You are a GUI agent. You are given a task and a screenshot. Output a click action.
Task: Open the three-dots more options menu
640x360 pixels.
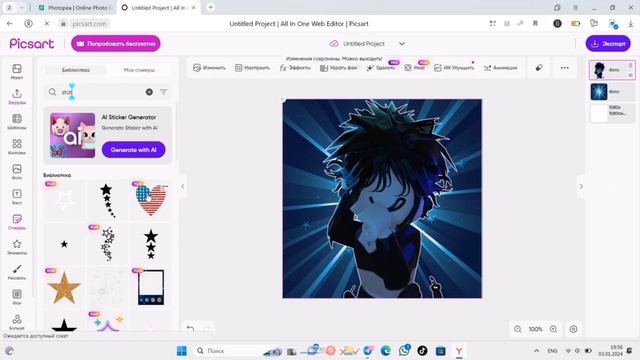point(564,68)
